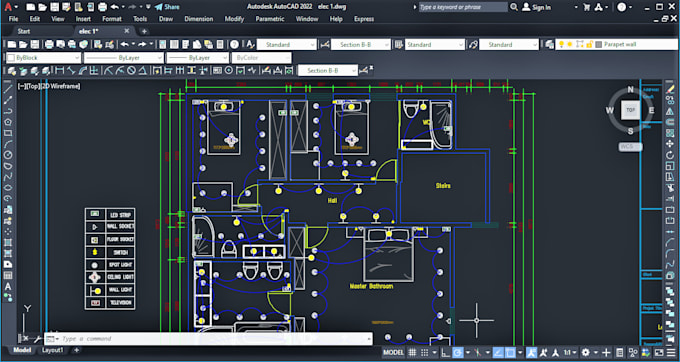Screen dimensions: 680x362
Task: Click the Plot printer icon in Standard toolbar
Action: 49,44
